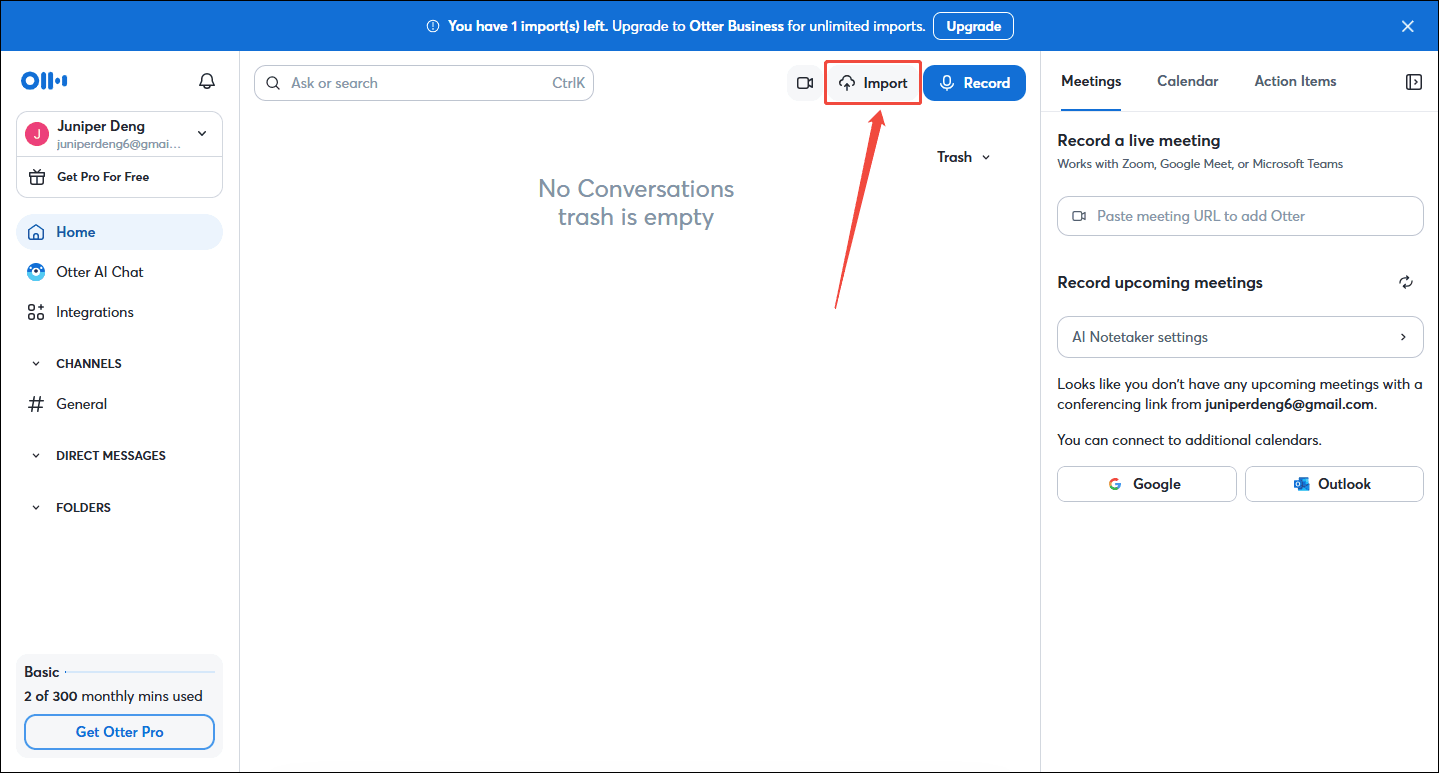Switch to the Action Items tab
The width and height of the screenshot is (1439, 773).
[1295, 81]
